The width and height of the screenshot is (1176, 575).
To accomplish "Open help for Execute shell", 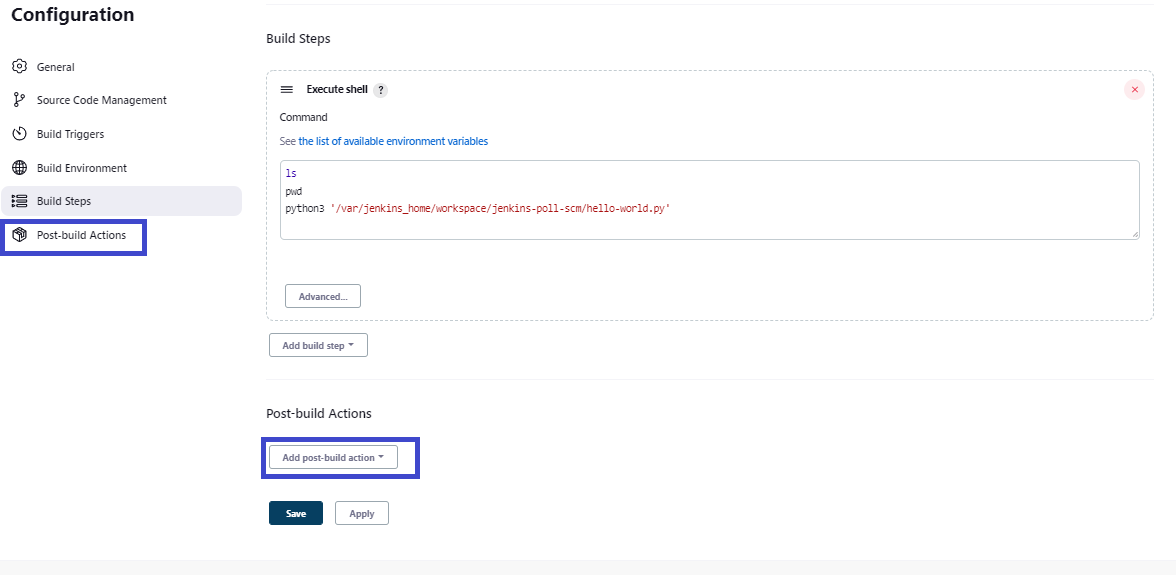I will click(x=380, y=90).
